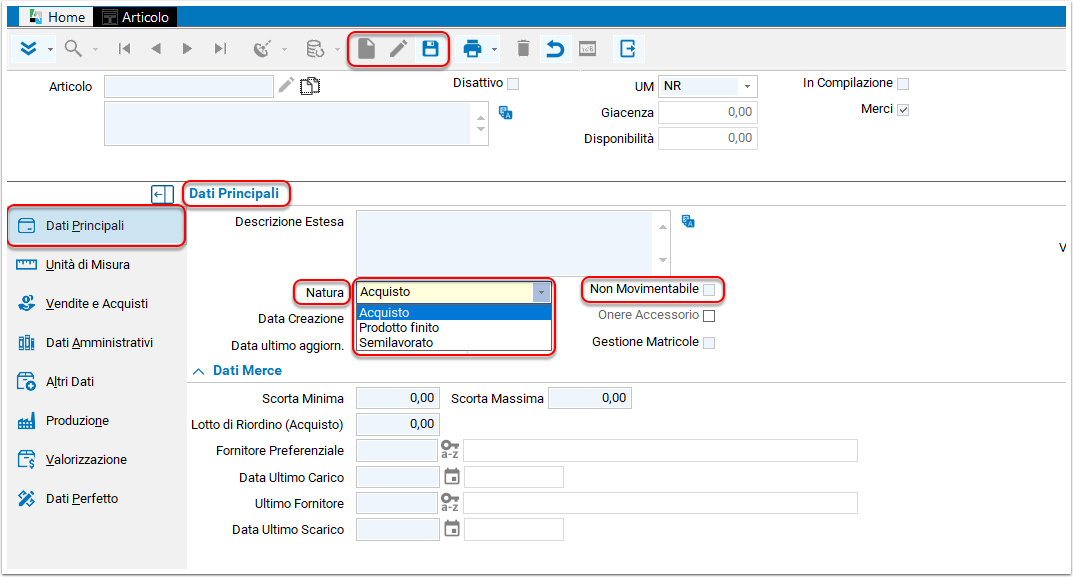Viewport: 1073px width, 577px height.
Task: Open Dati Perfetto section
Action: point(96,499)
